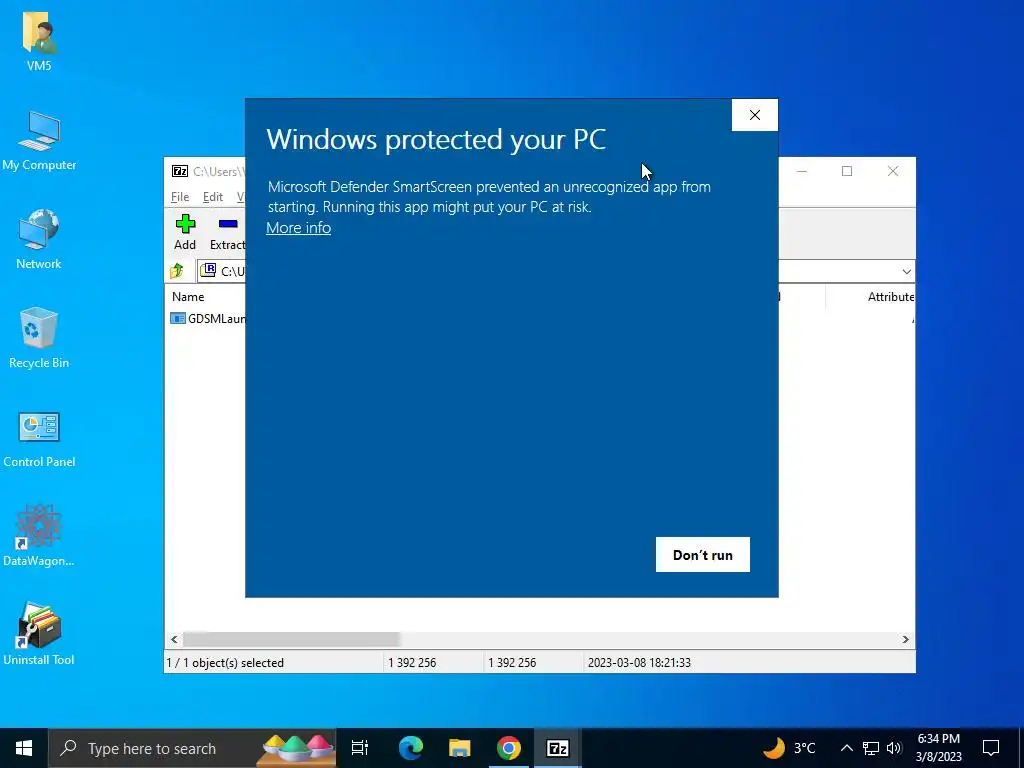Open the Network desktop icon
The height and width of the screenshot is (768, 1024).
39,240
